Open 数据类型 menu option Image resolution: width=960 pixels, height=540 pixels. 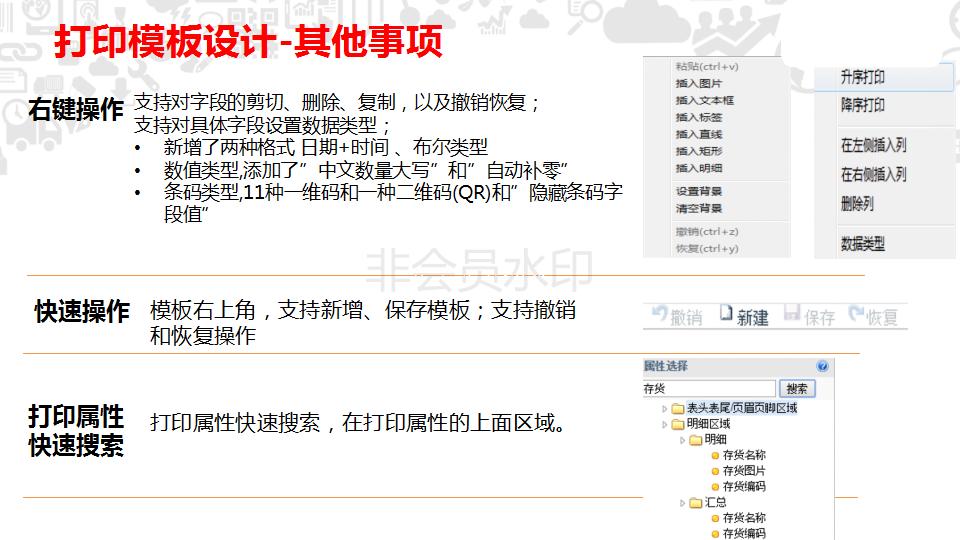862,244
